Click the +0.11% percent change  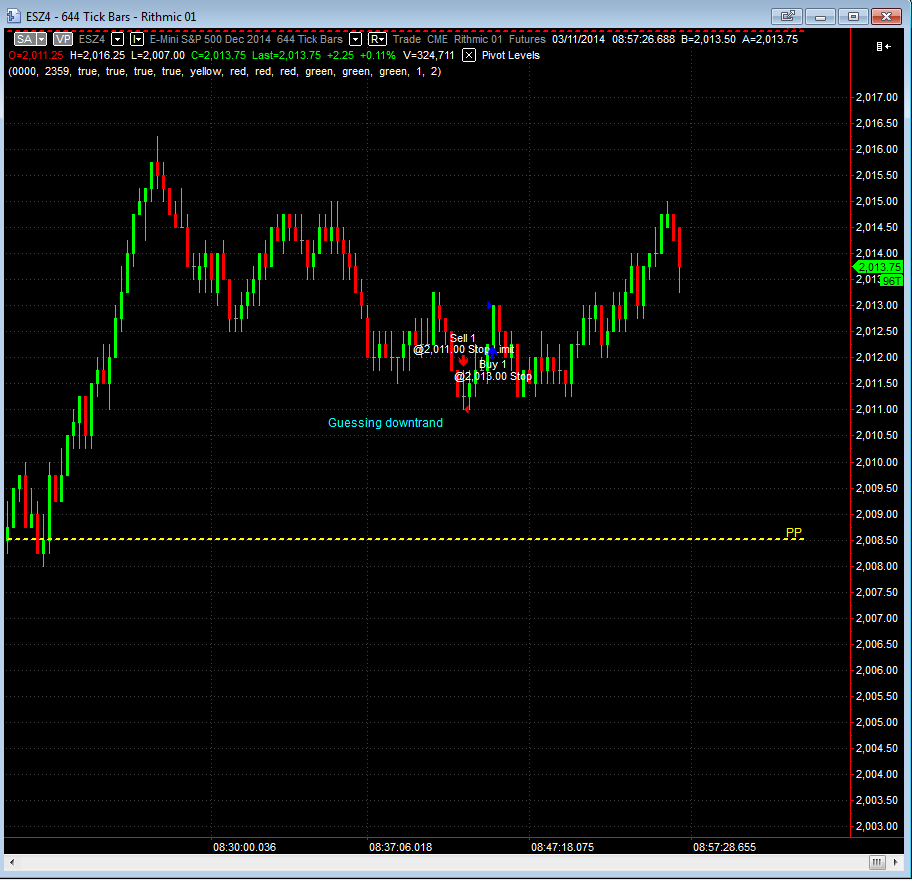point(377,55)
